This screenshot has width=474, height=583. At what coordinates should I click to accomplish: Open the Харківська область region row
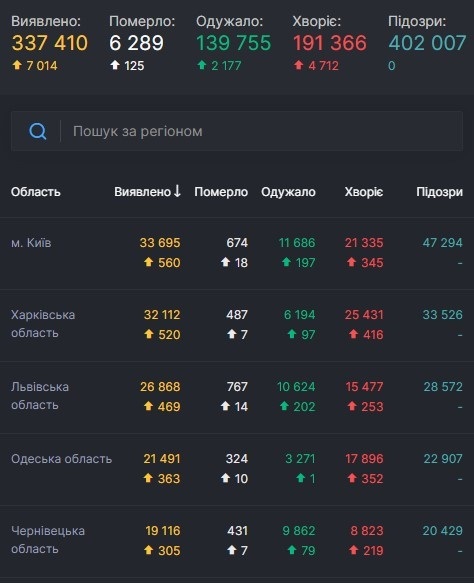237,325
